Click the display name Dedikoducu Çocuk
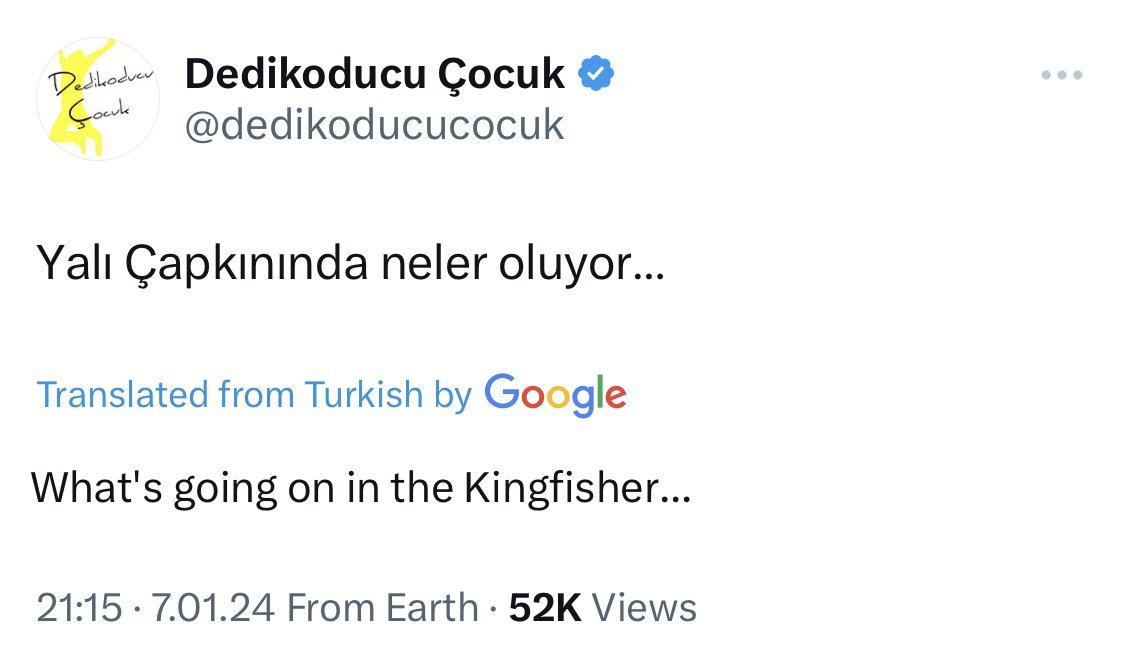This screenshot has width=1125, height=665. coord(375,74)
